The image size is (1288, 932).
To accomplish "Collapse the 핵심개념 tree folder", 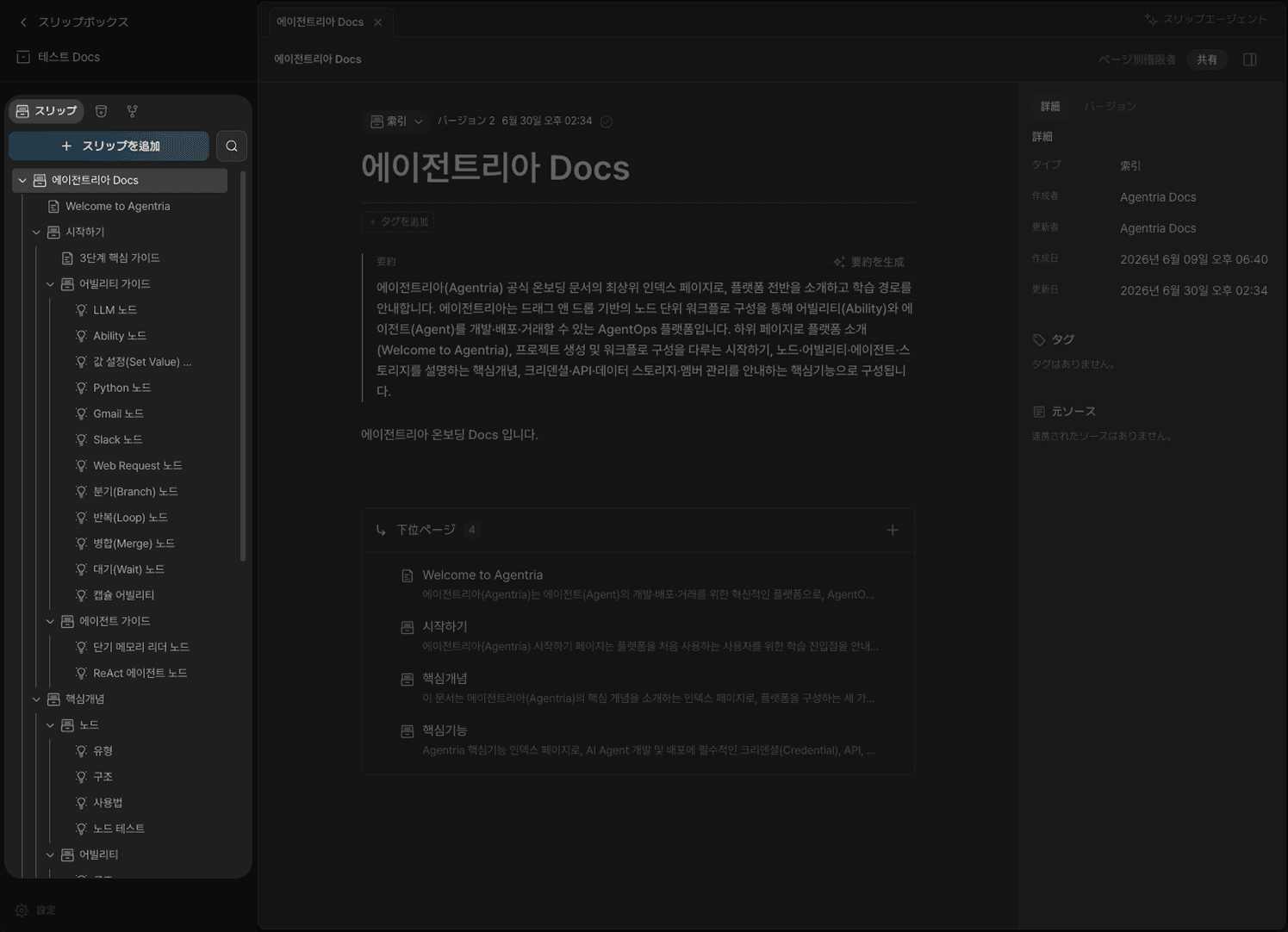I will [x=36, y=699].
